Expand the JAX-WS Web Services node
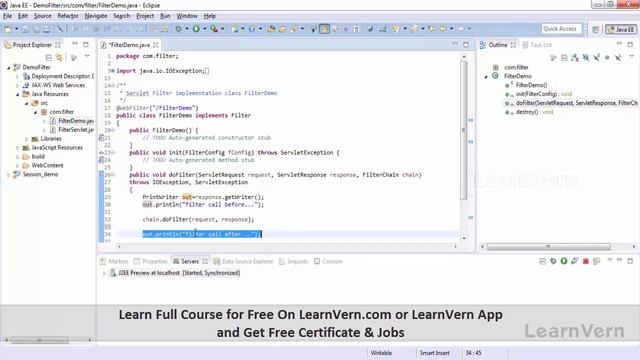The image size is (640, 360). point(18,85)
